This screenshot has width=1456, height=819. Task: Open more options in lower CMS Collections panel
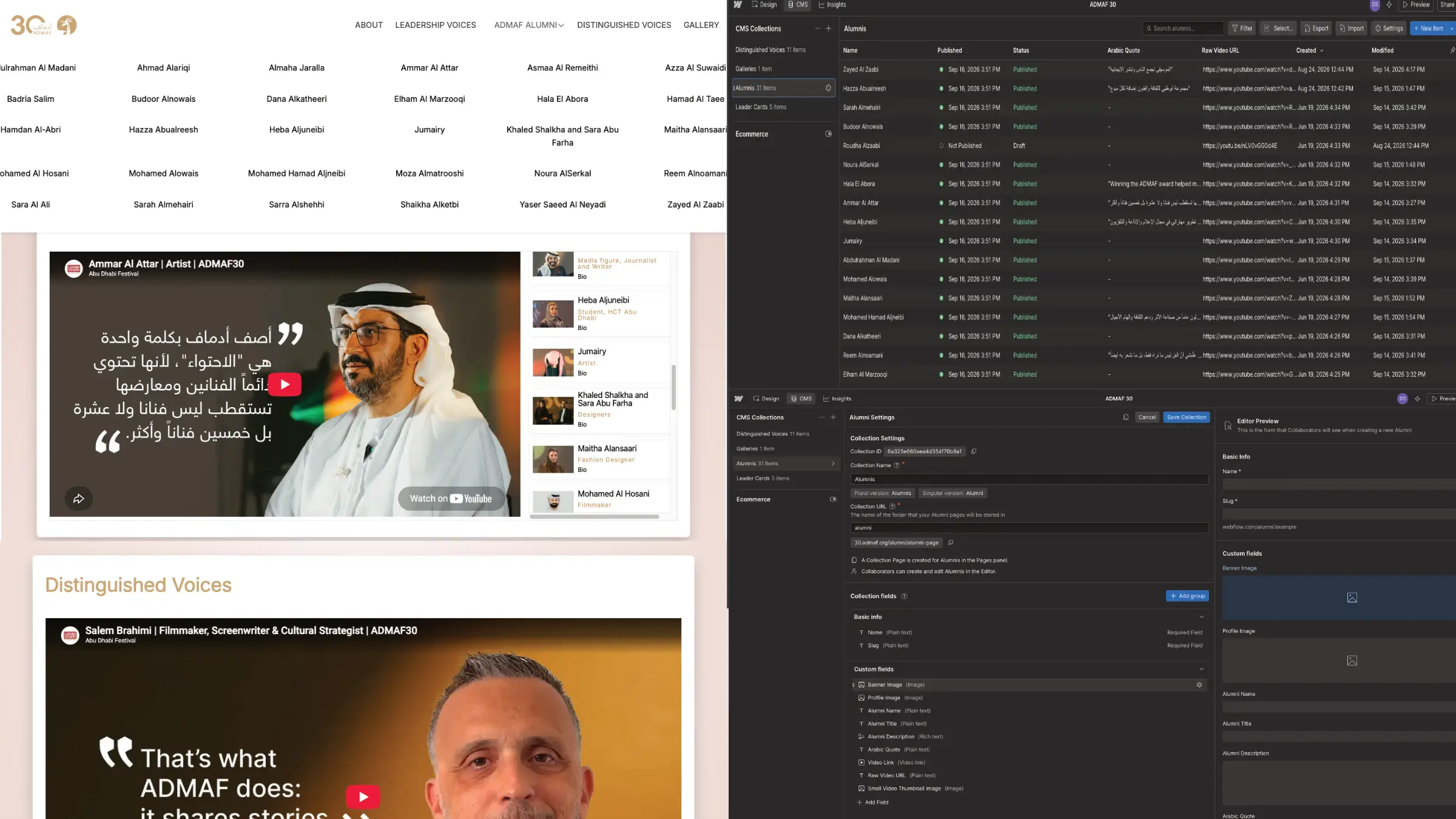tap(822, 417)
